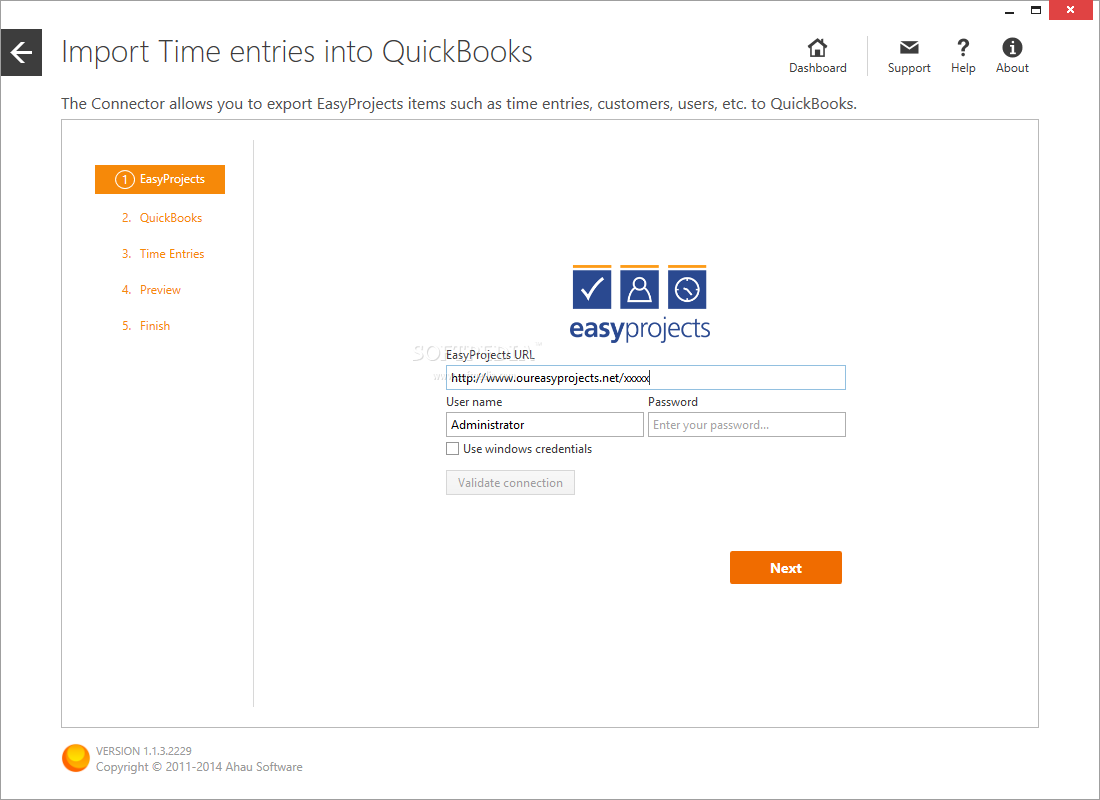Click the VERSION 1.1.3.2229 text
The width and height of the screenshot is (1100, 800).
[144, 751]
